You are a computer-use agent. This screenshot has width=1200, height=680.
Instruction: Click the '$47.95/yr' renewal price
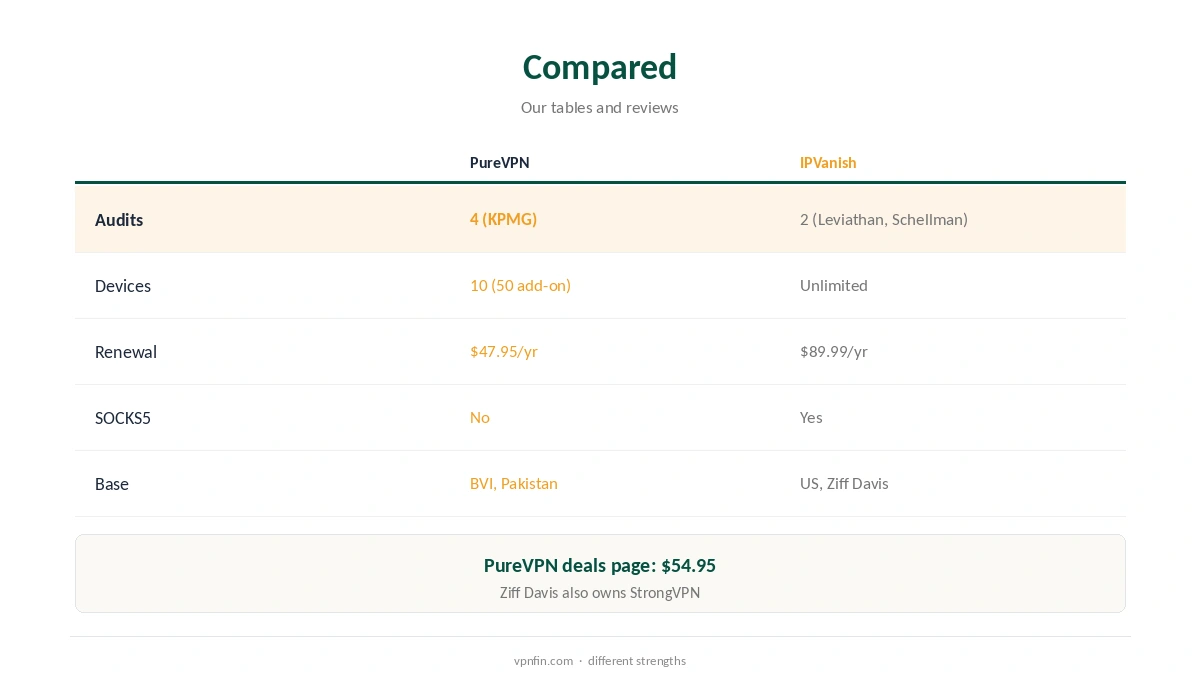[504, 351]
